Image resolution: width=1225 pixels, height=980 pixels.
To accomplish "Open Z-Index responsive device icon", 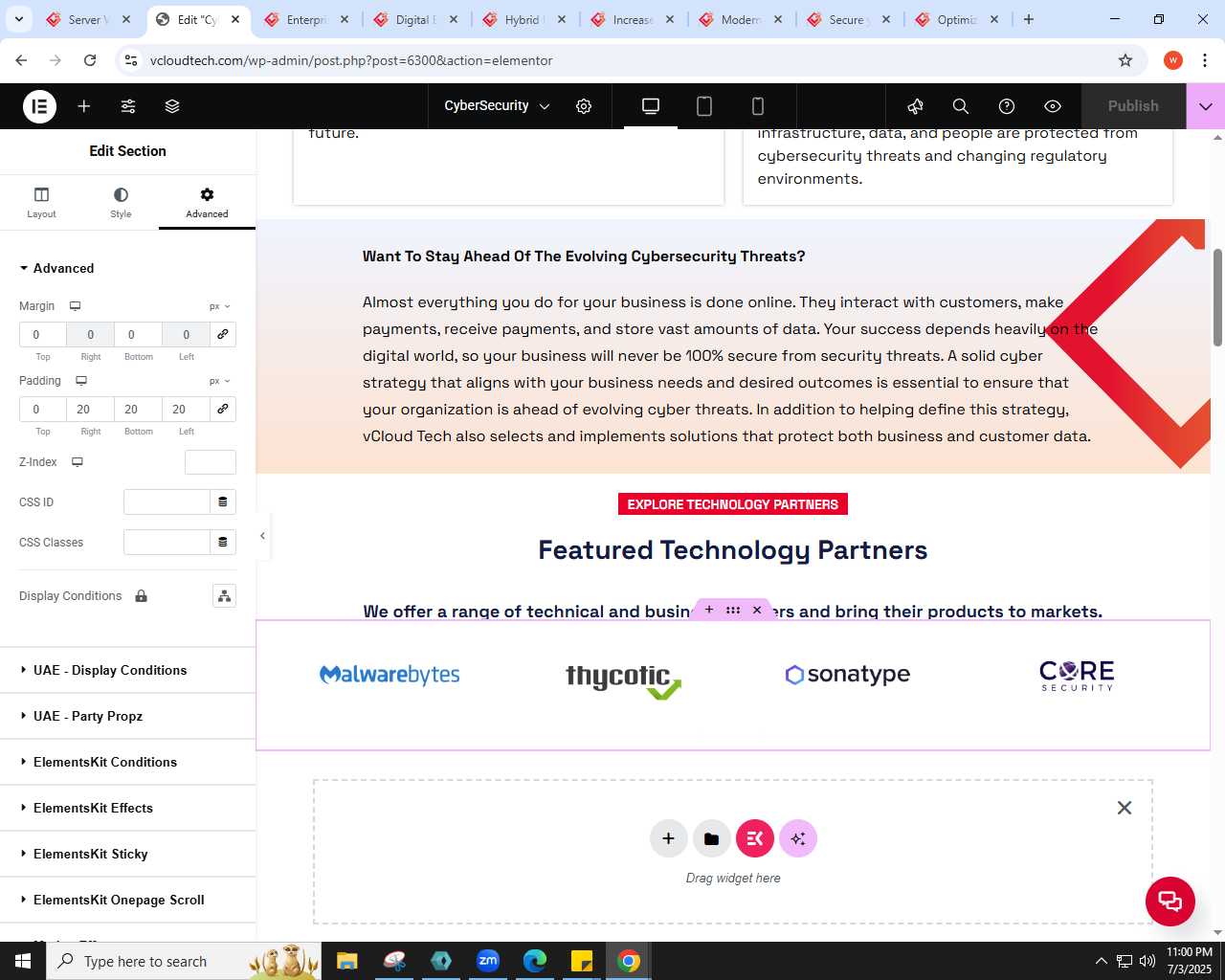I will tap(78, 462).
